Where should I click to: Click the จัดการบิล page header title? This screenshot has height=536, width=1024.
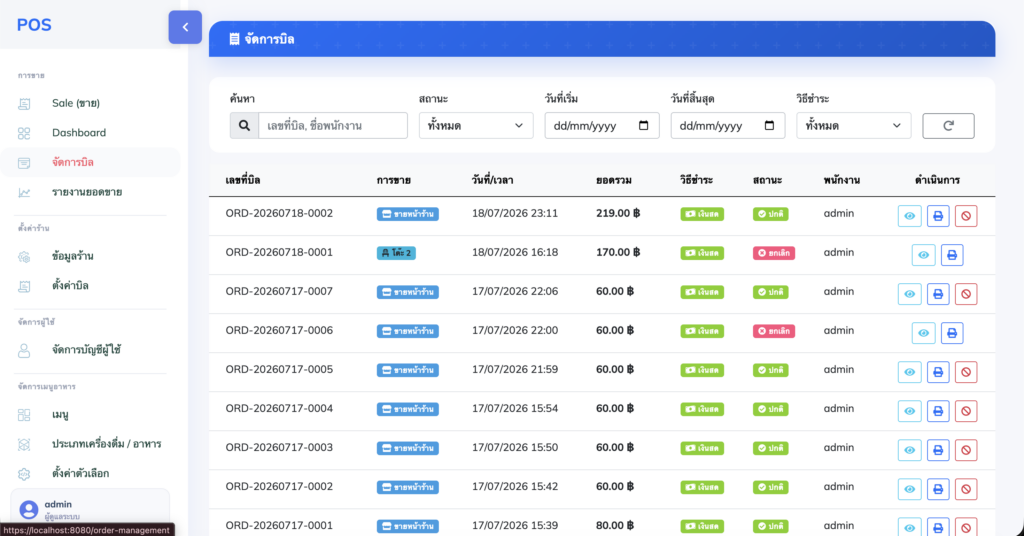coord(262,39)
